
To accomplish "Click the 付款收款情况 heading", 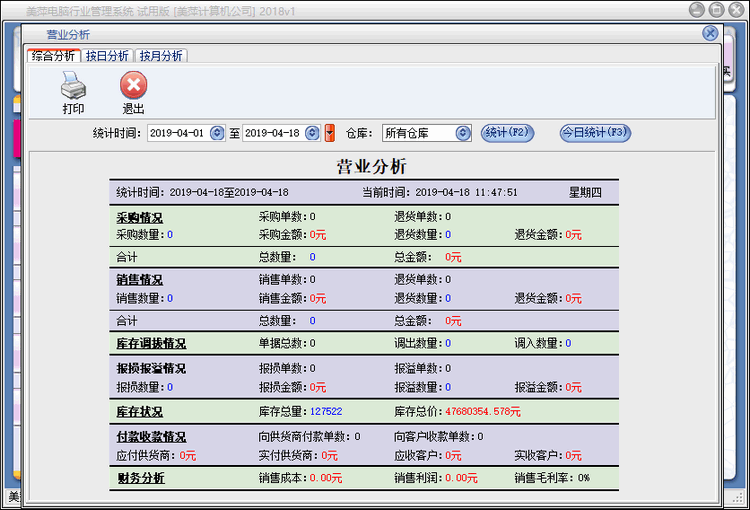I will tap(150, 437).
